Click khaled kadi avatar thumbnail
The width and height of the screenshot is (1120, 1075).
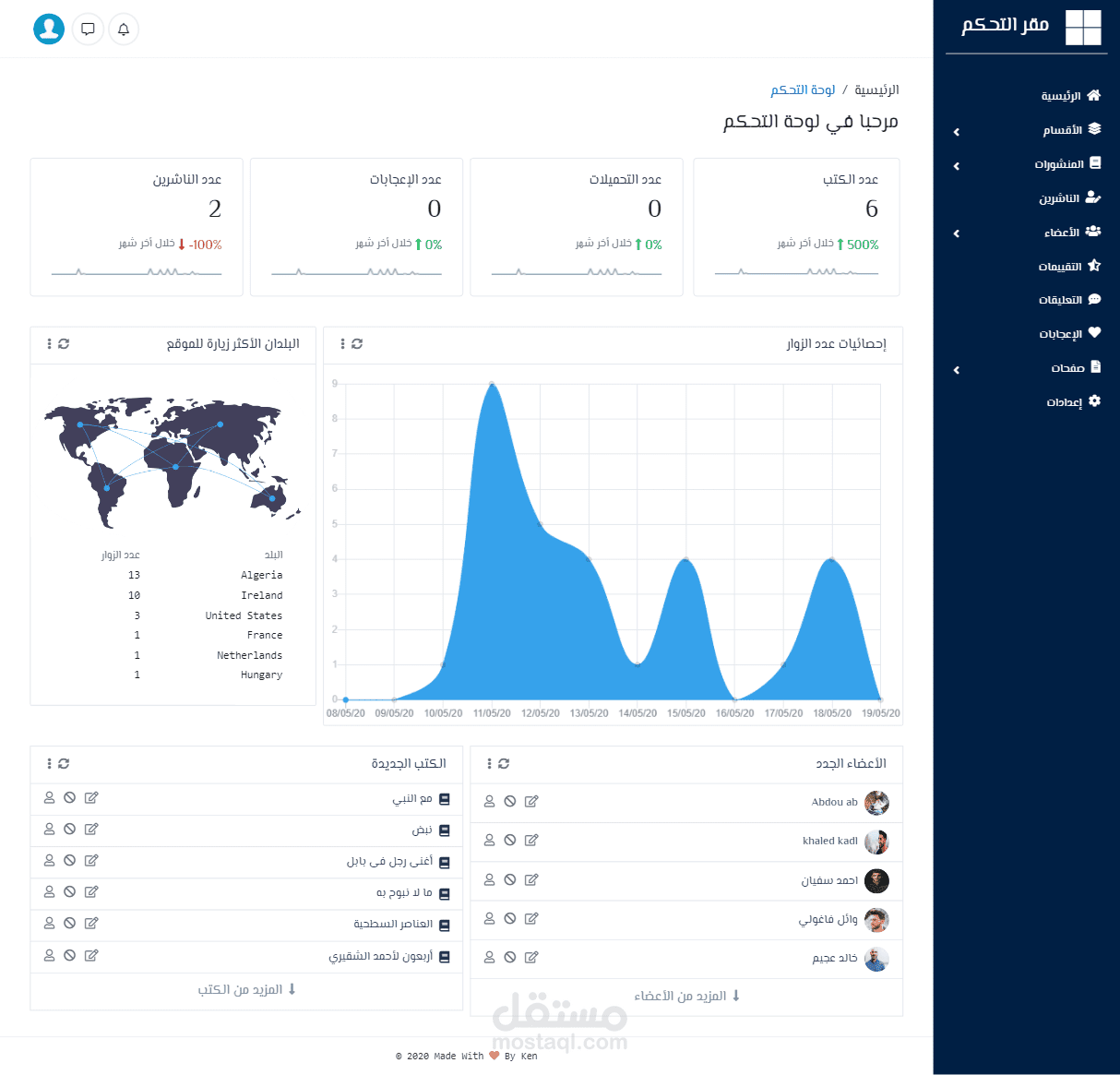click(876, 842)
